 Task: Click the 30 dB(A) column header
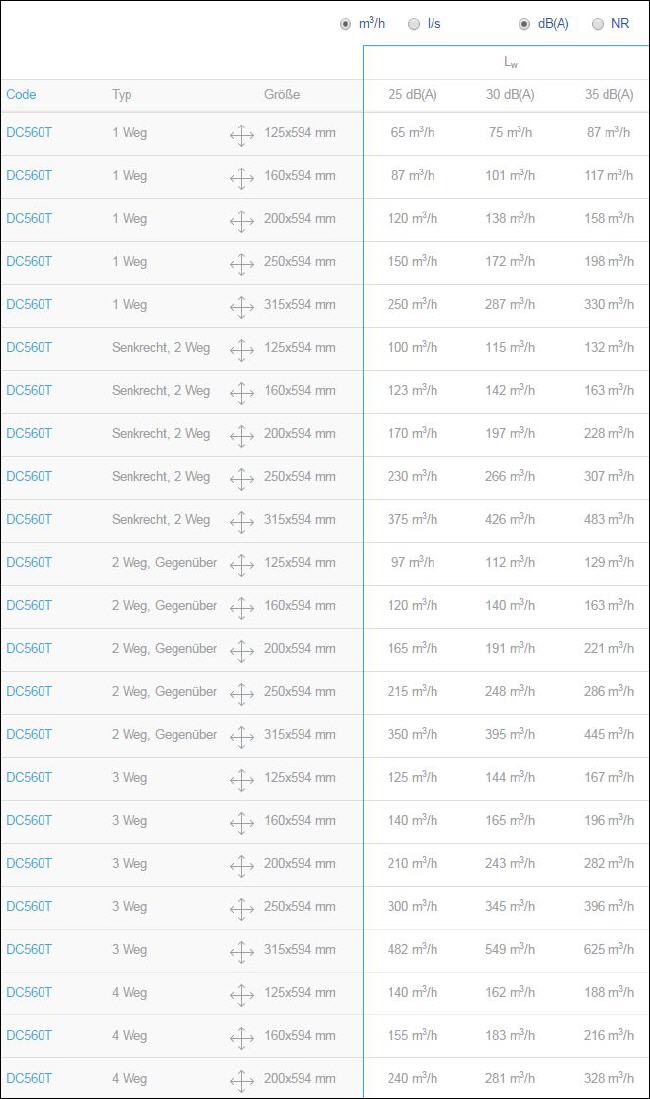pyautogui.click(x=510, y=95)
